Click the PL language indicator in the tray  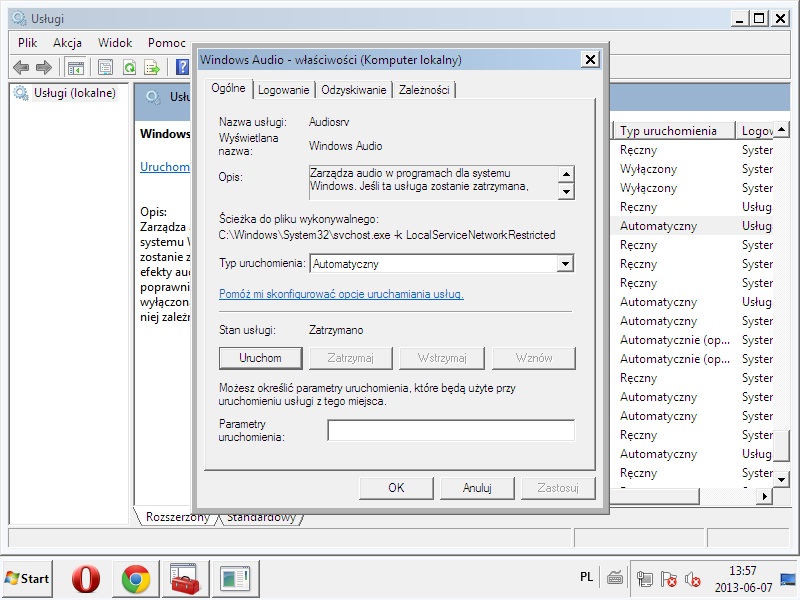point(587,577)
